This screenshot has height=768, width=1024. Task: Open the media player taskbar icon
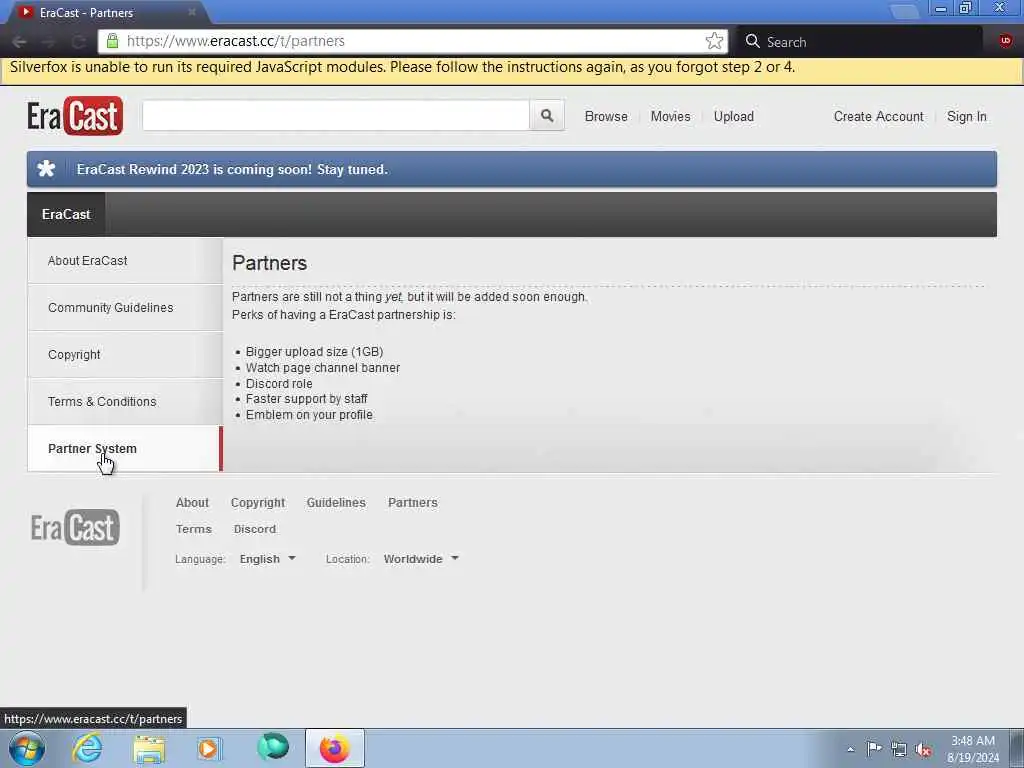click(x=210, y=748)
